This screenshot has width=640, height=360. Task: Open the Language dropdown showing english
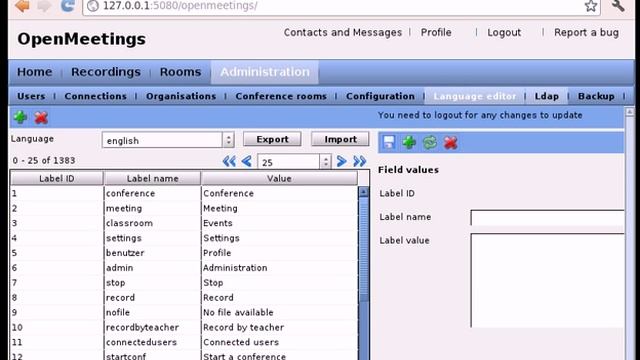pos(168,140)
